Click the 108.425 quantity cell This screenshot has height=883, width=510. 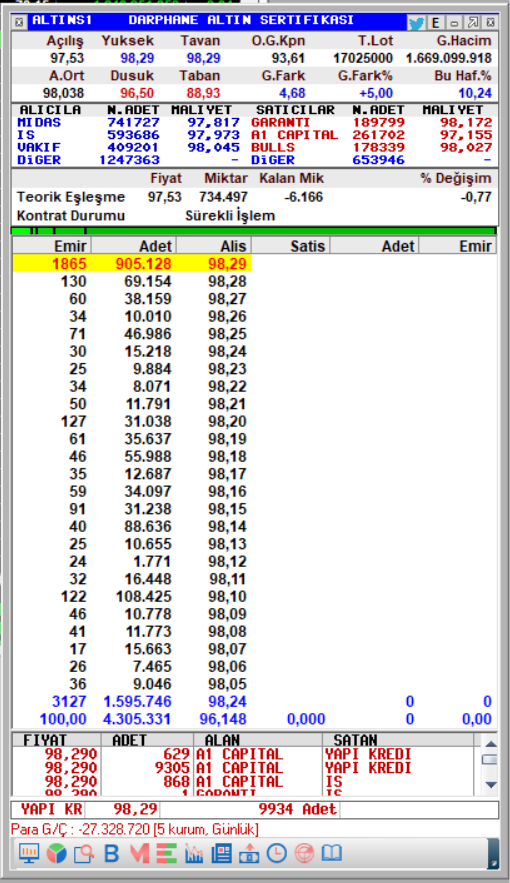tap(144, 596)
